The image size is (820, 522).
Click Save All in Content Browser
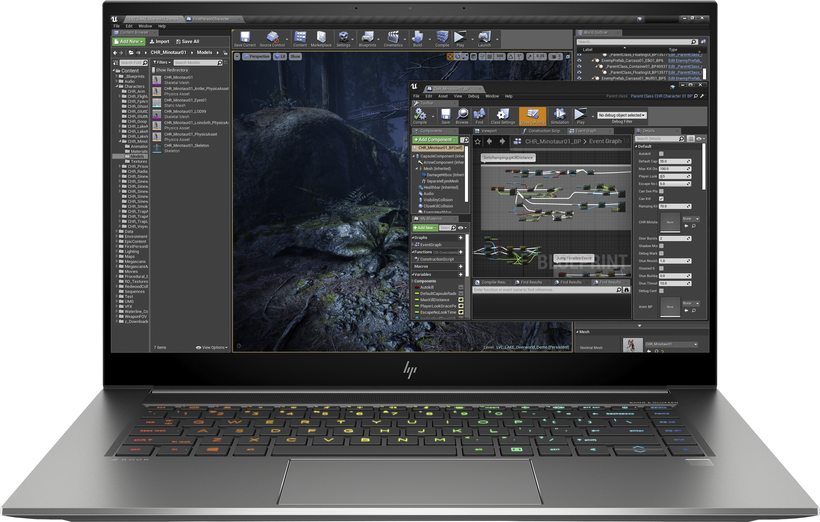(187, 41)
